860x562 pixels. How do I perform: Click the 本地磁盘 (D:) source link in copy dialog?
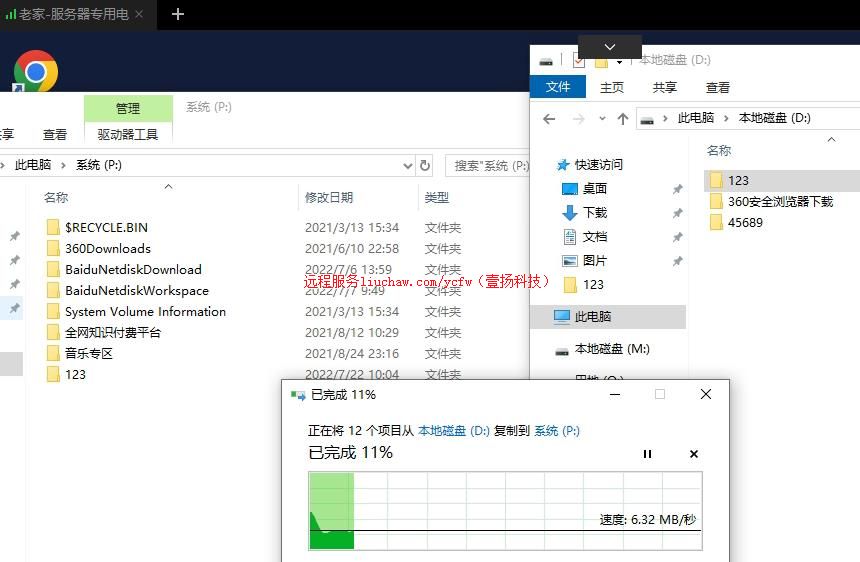(453, 430)
